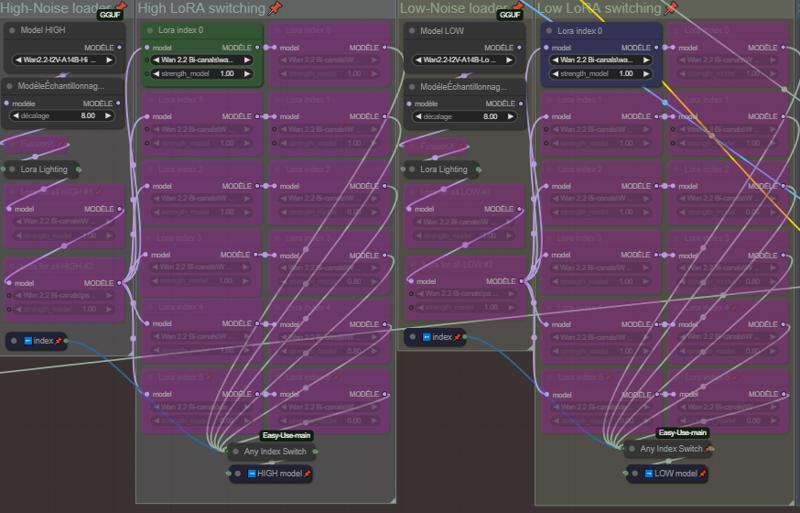This screenshot has width=800, height=513.
Task: Expand Low-Noise index node via its dot
Action: click(412, 337)
